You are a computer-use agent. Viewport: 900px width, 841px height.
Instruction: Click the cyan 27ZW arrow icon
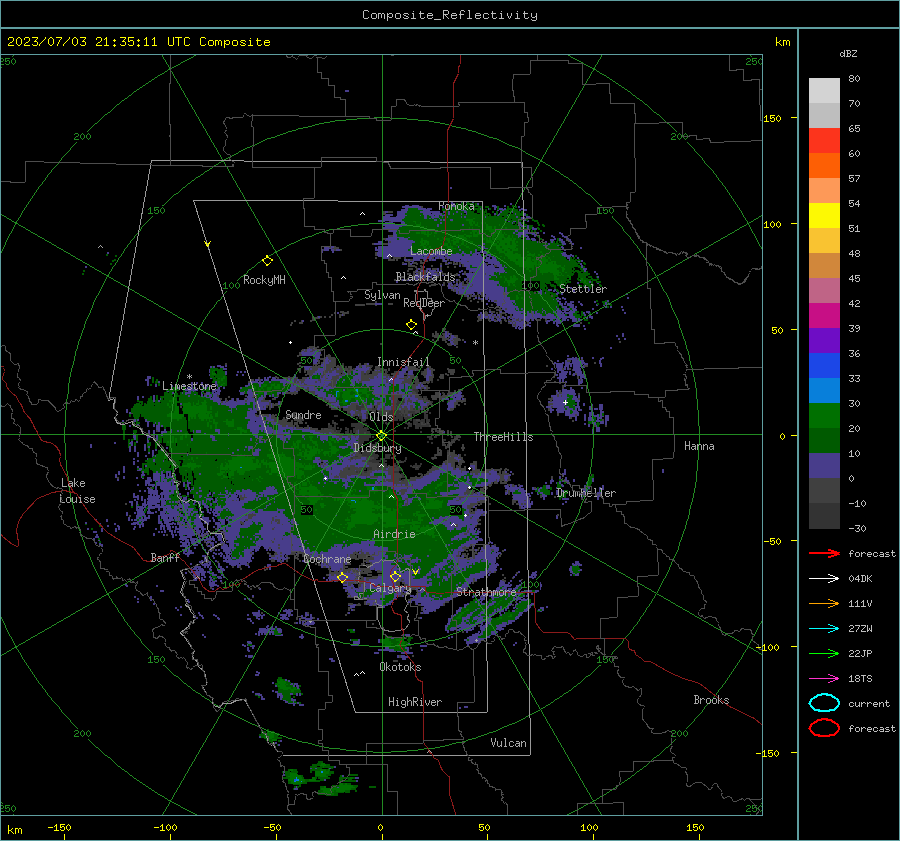coord(824,629)
